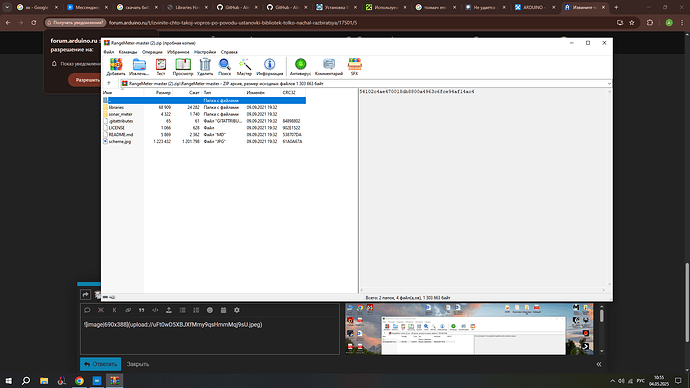
Task: Open the tab search dropdown in Chrome
Action: pyautogui.click(x=7, y=7)
